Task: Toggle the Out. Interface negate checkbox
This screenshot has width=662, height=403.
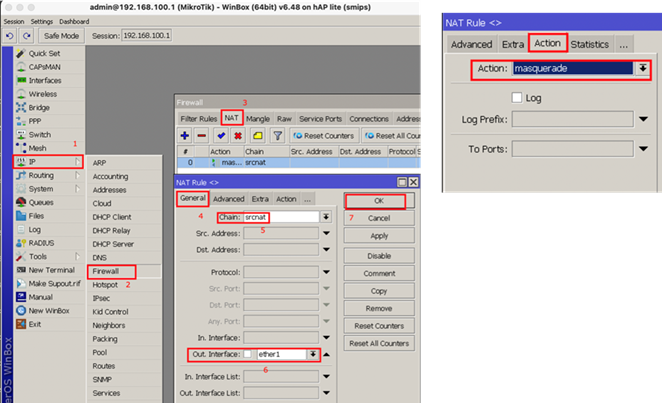Action: pos(247,354)
